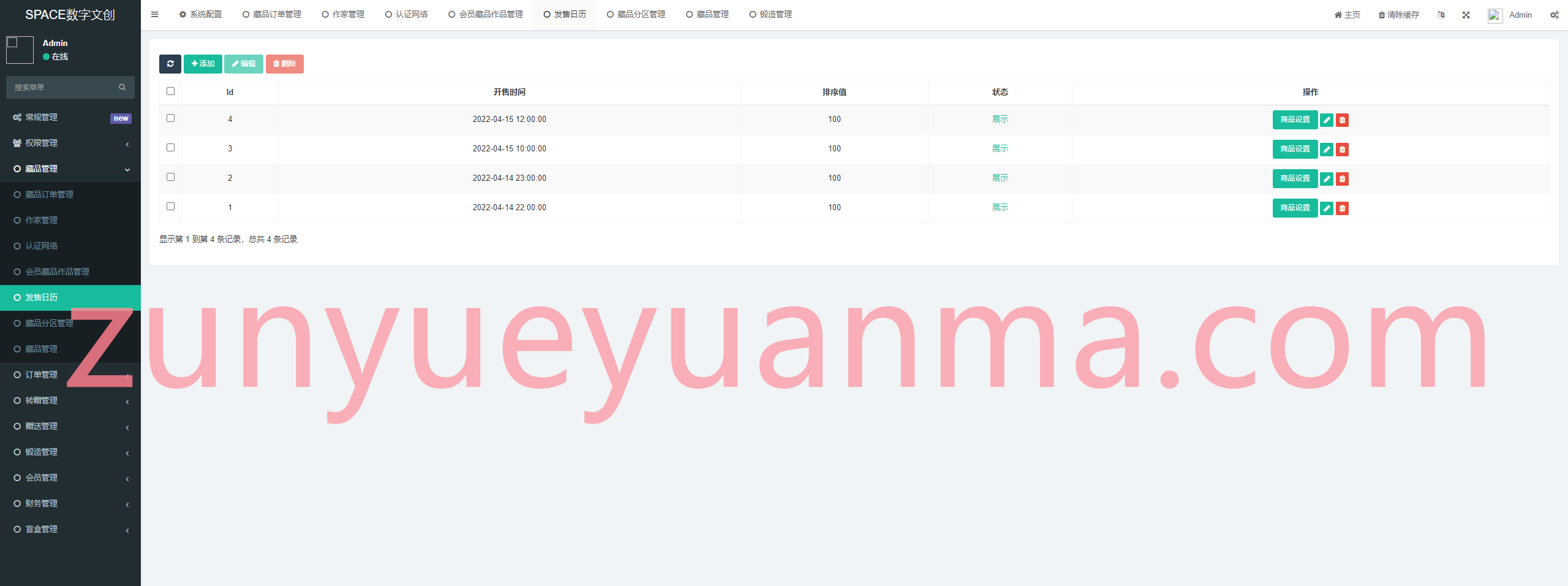Toggle 展示 status for Id 3
The image size is (1568, 586).
(1000, 149)
